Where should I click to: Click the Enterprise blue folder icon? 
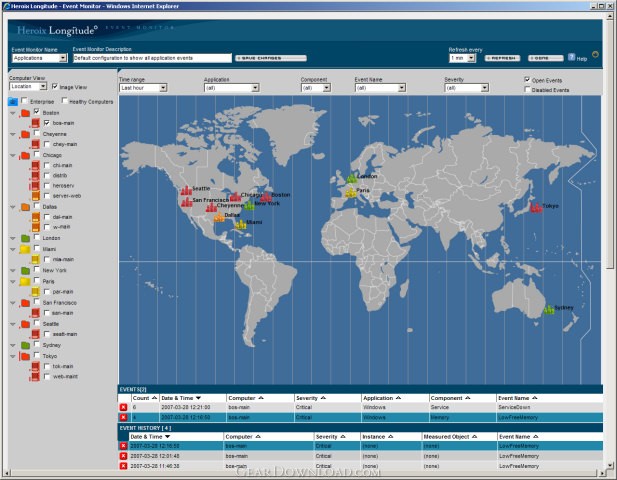[x=13, y=102]
